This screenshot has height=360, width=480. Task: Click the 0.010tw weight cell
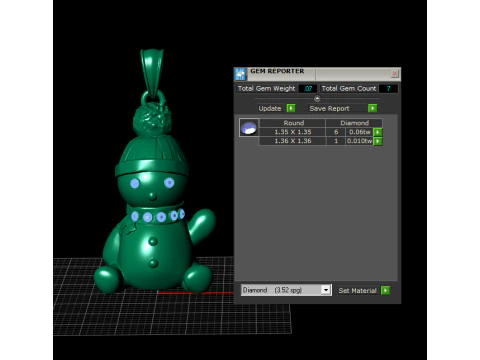coord(360,141)
